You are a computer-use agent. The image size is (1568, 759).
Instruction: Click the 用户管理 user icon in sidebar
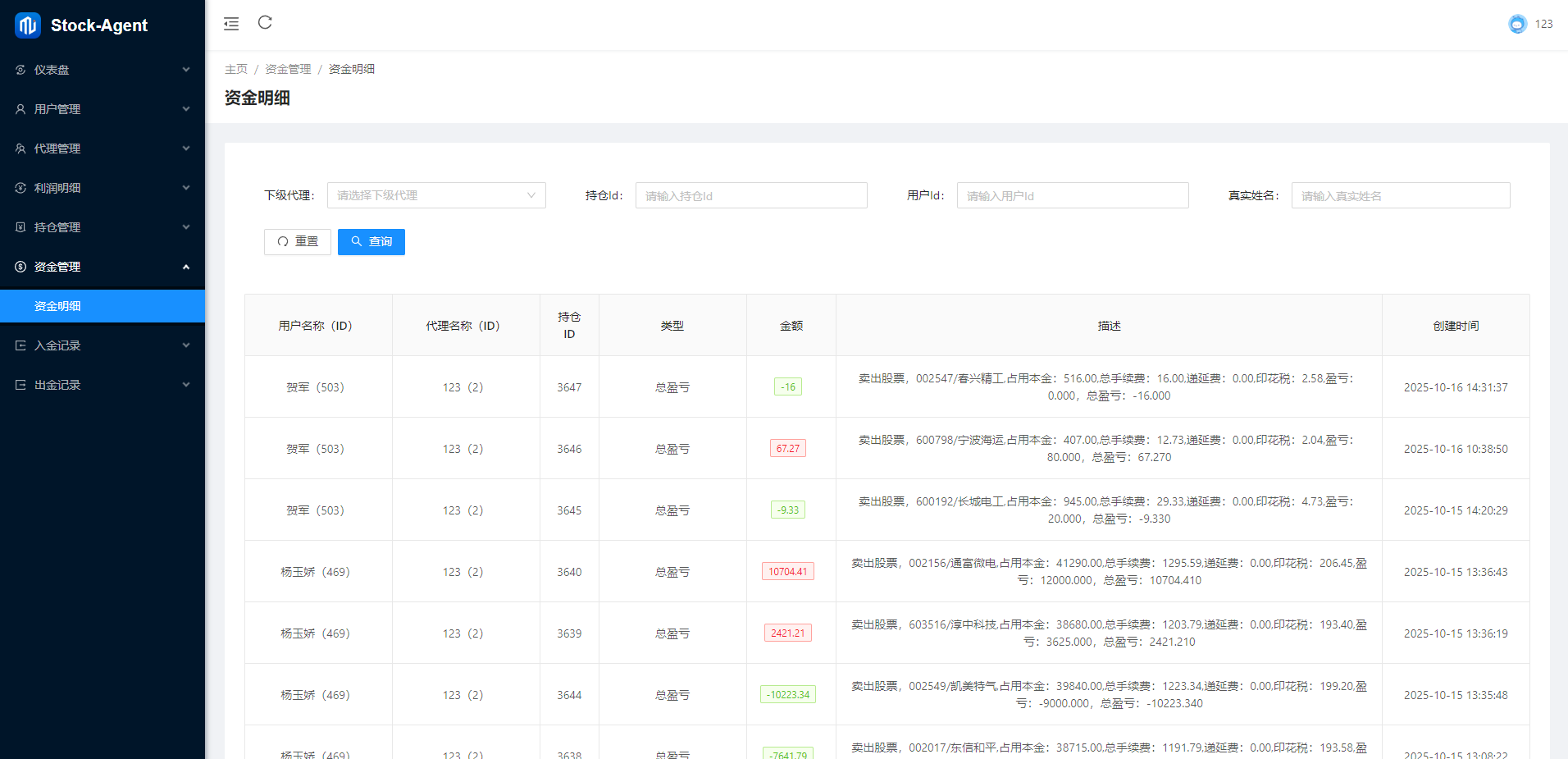[21, 109]
